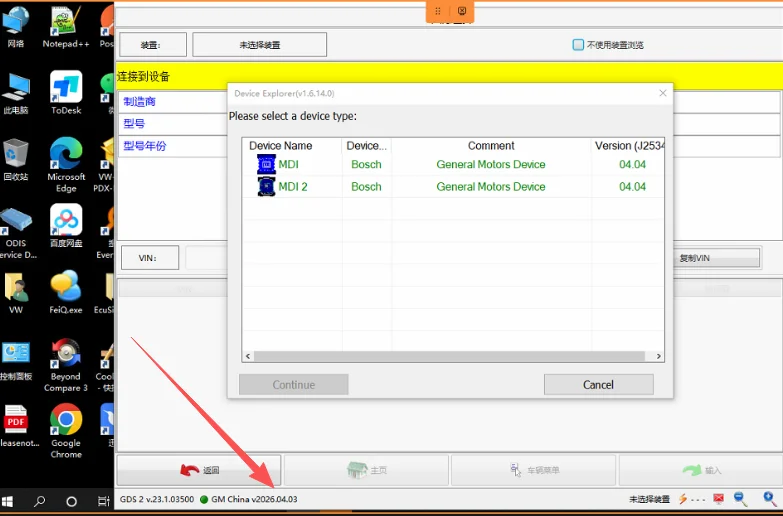Click 'Bosch' in the MDI row
The width and height of the screenshot is (783, 516).
click(366, 164)
